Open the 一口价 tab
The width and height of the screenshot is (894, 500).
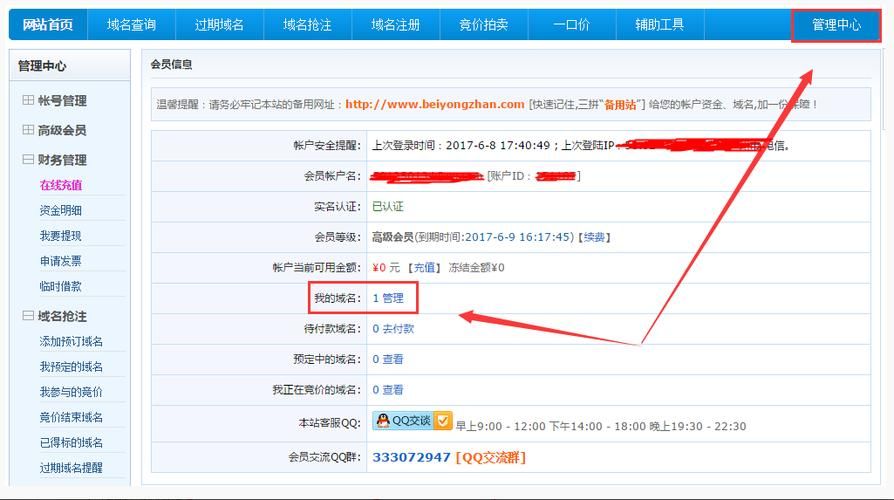pos(572,25)
